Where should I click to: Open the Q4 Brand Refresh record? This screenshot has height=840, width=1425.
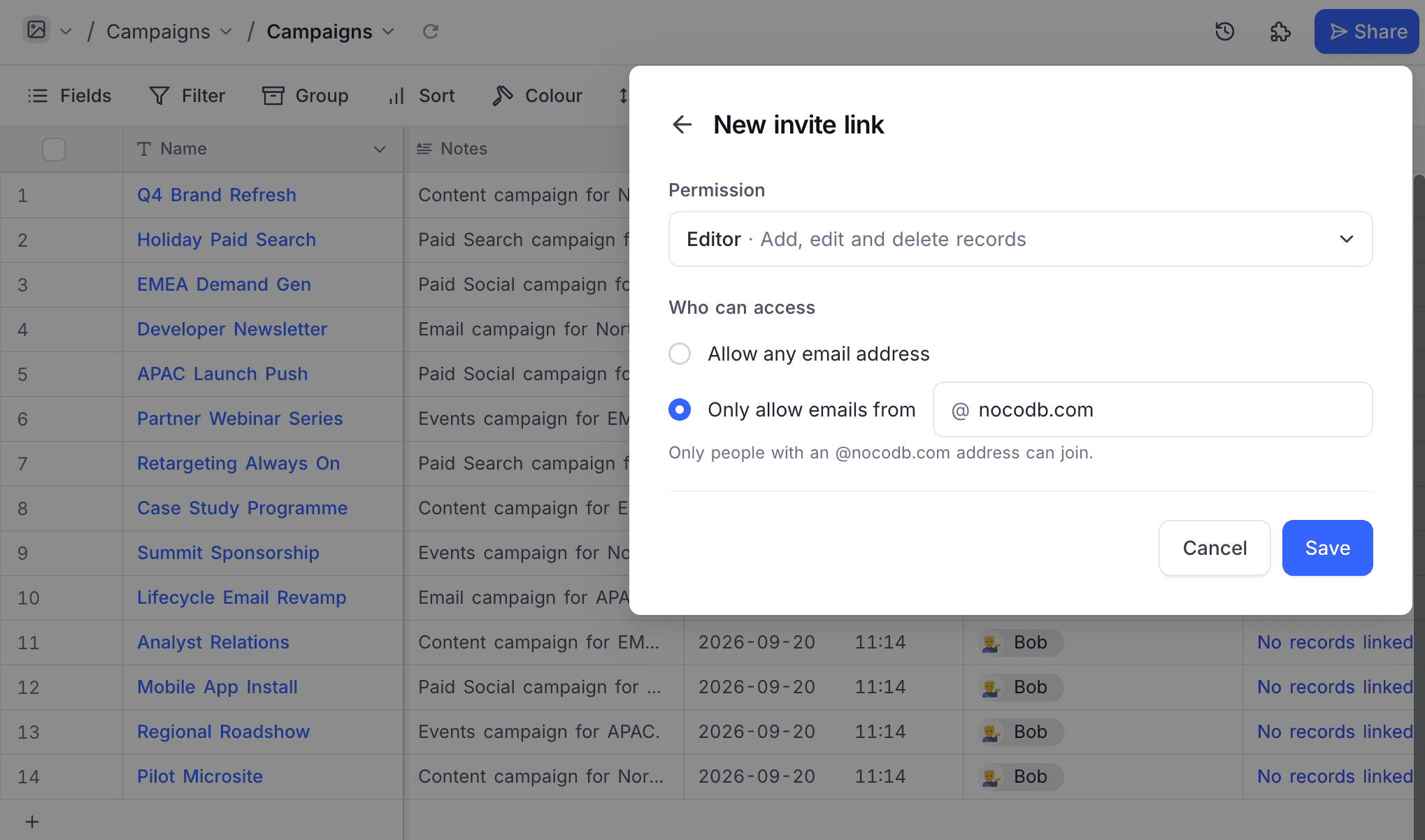coord(217,195)
